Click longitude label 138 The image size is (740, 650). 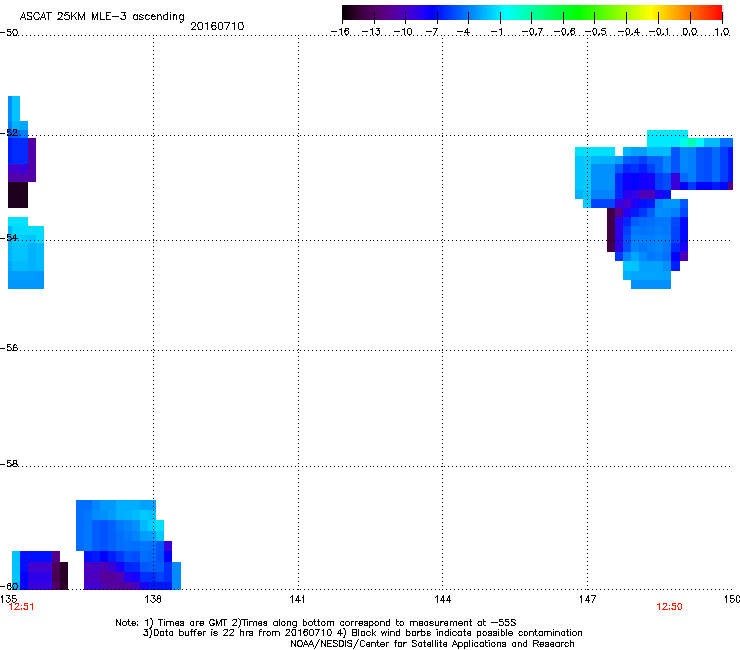pos(153,599)
